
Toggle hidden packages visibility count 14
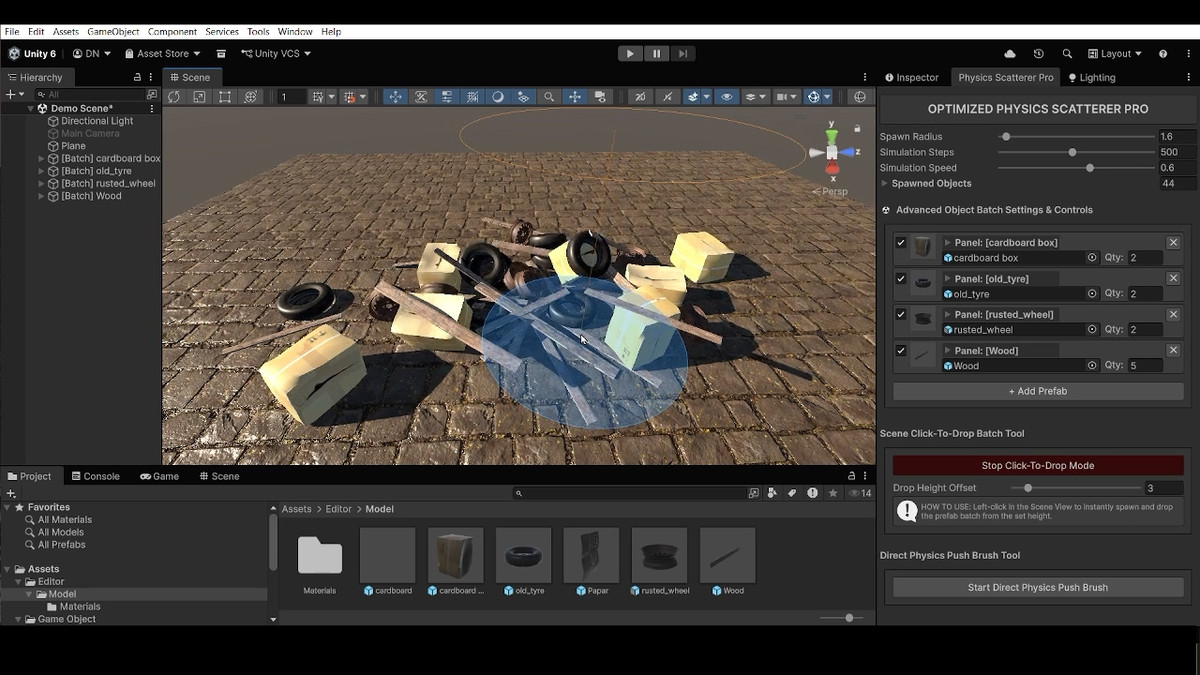[x=860, y=493]
